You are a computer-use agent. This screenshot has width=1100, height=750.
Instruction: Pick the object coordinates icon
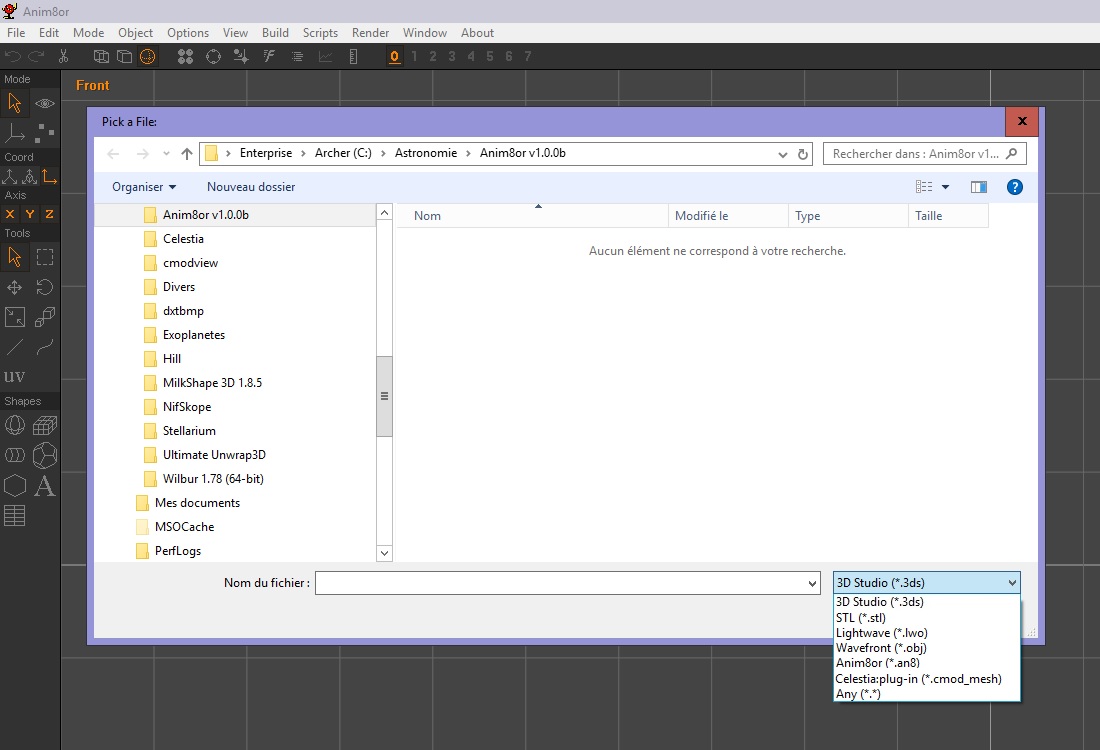point(29,176)
